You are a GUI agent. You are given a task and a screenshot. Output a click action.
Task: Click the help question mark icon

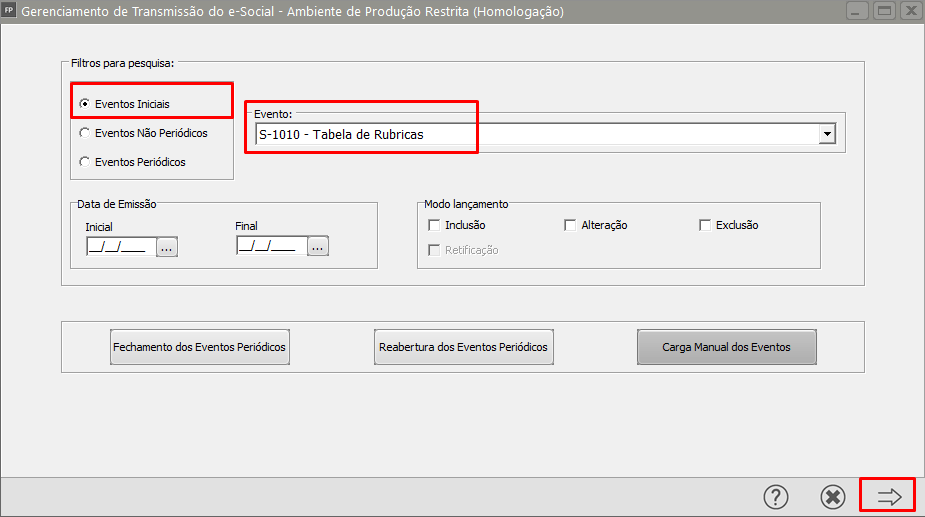point(776,496)
